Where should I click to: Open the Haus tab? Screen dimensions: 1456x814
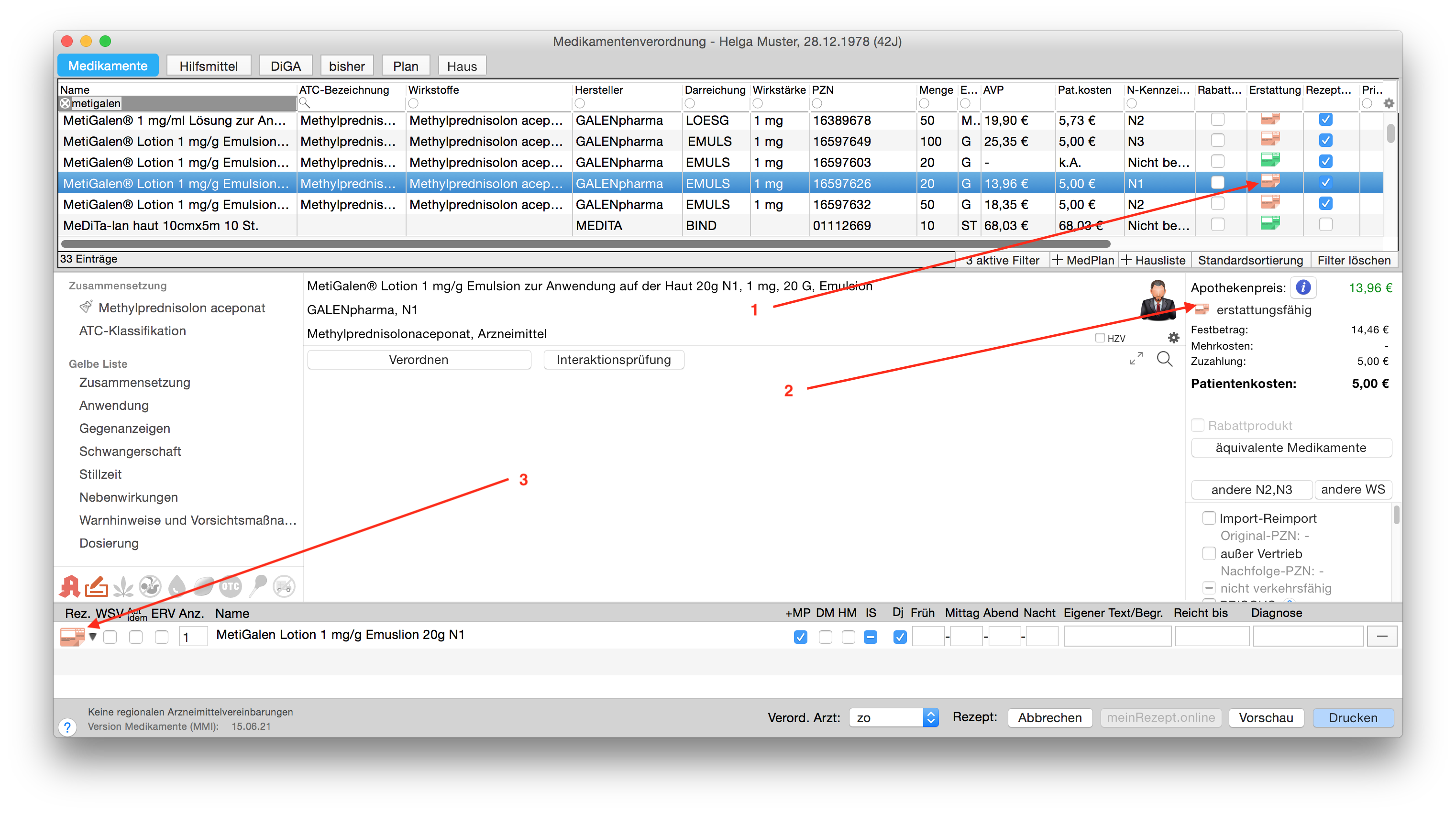pos(462,66)
